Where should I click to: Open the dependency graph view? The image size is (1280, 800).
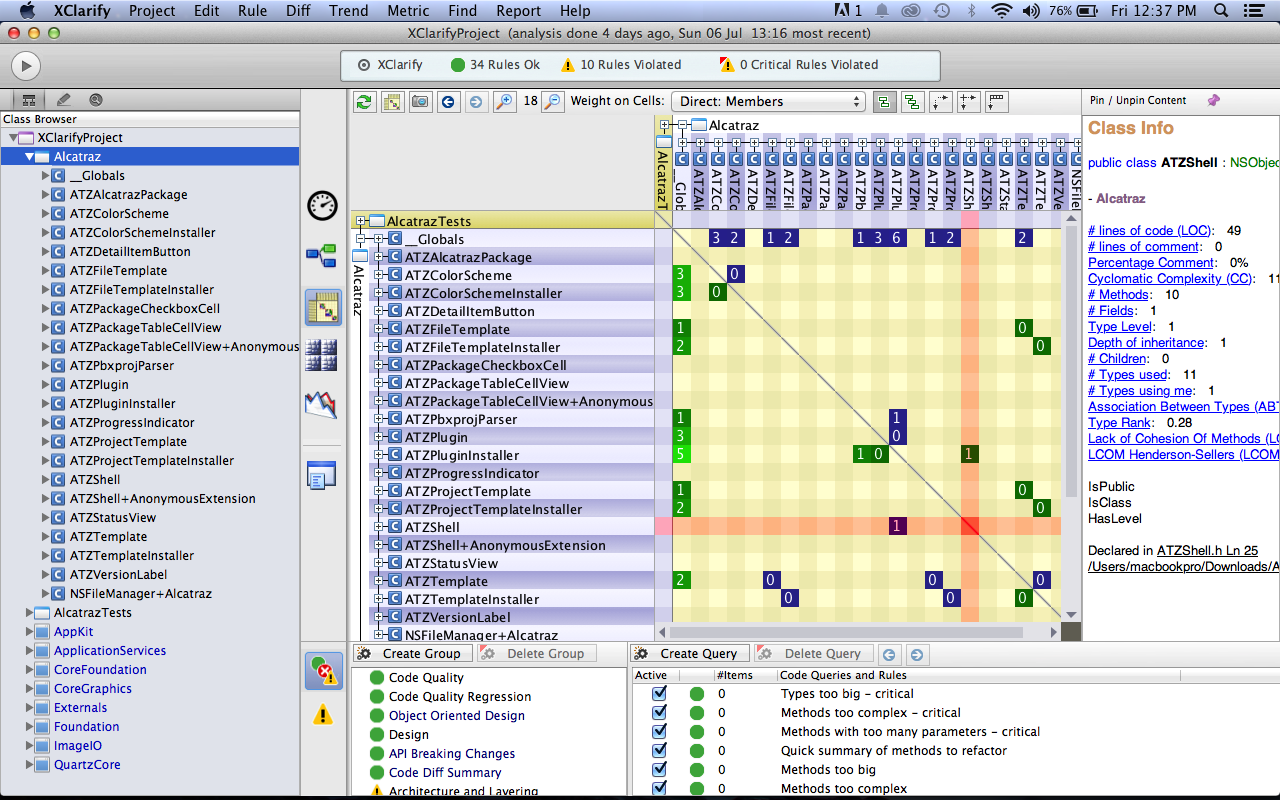coord(322,256)
